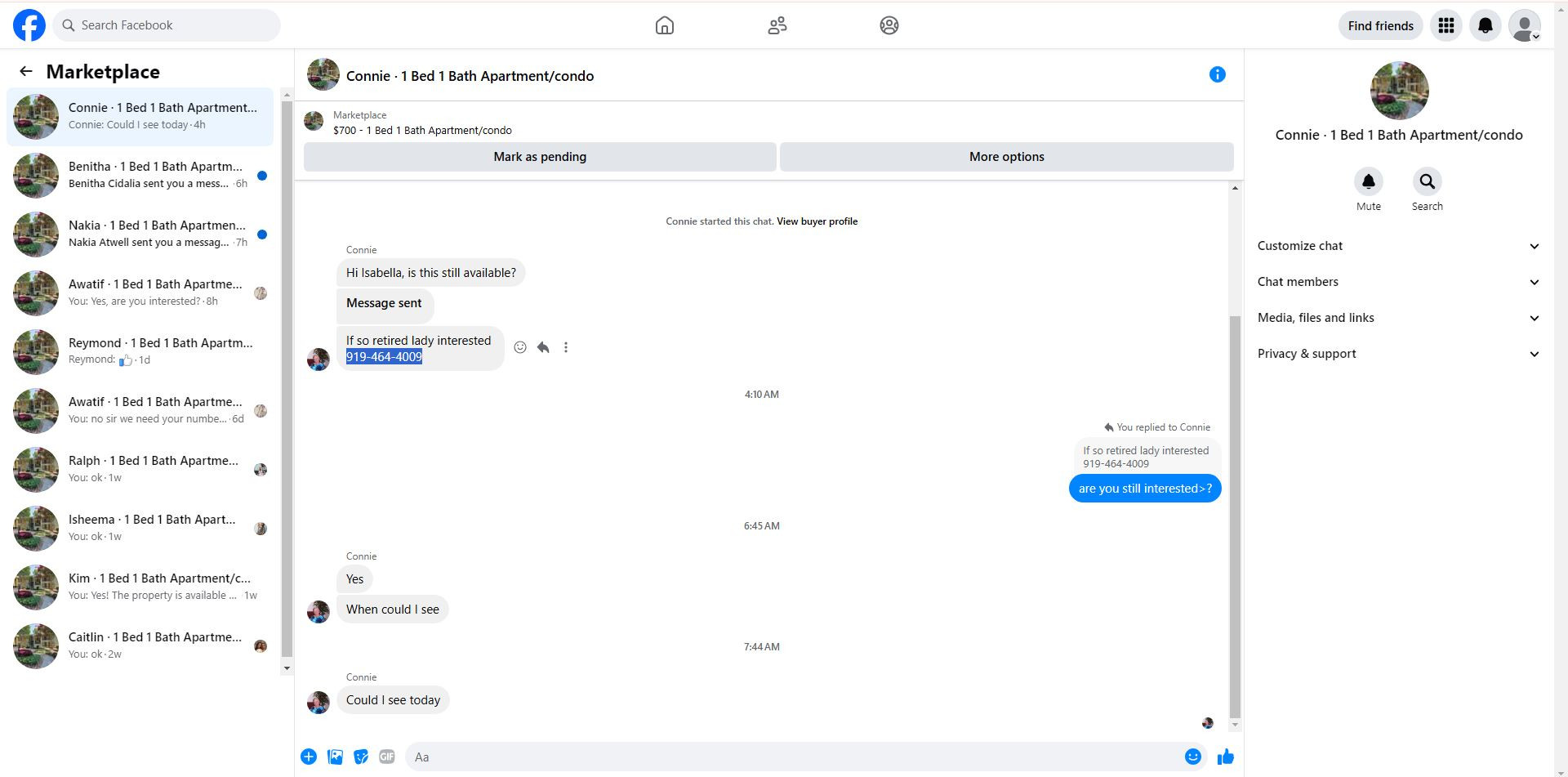The width and height of the screenshot is (1568, 777).
Task: Click 'are you still interested>?' message
Action: (x=1145, y=489)
